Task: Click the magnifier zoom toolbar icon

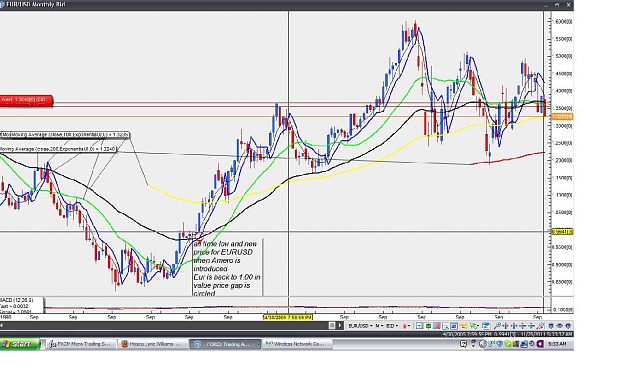Action: click(497, 326)
